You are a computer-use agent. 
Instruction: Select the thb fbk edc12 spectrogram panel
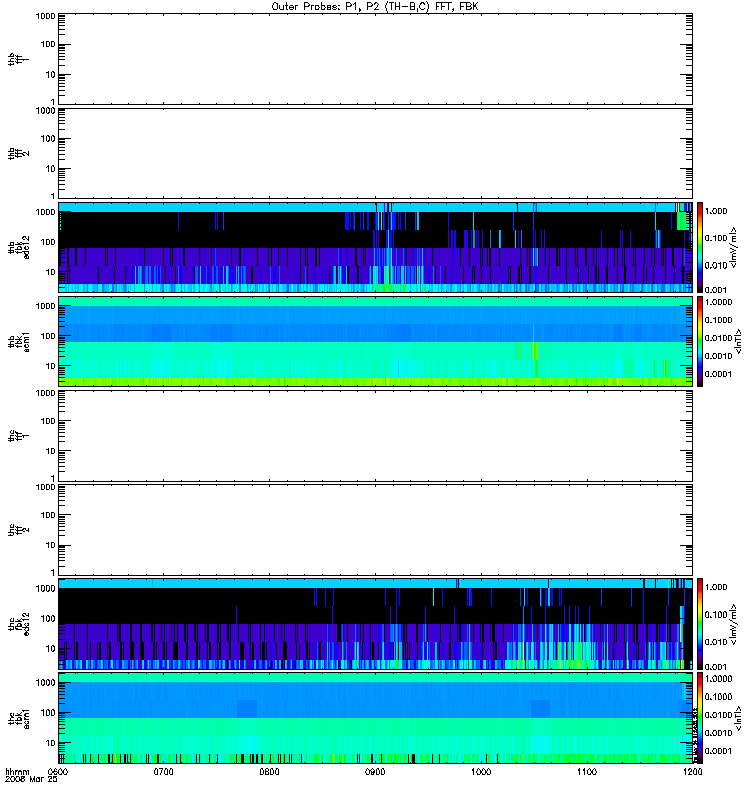click(376, 247)
